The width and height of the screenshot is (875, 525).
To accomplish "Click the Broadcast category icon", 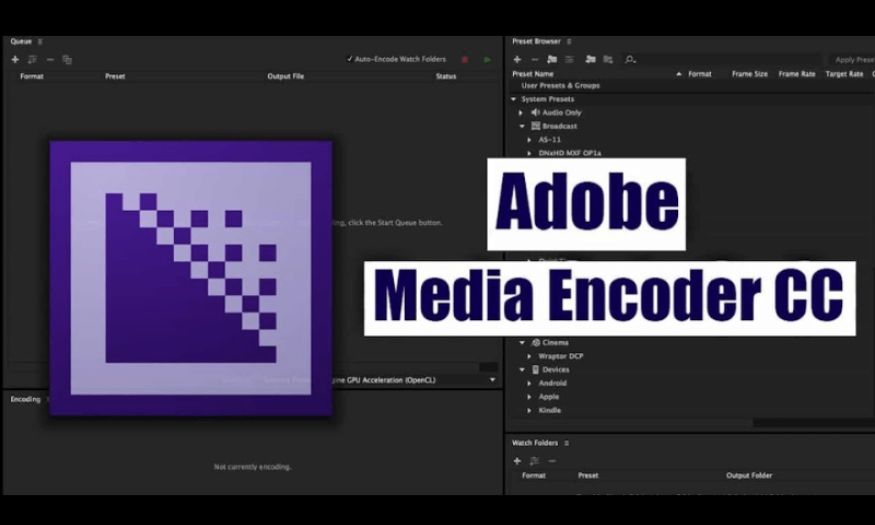I will 536,126.
